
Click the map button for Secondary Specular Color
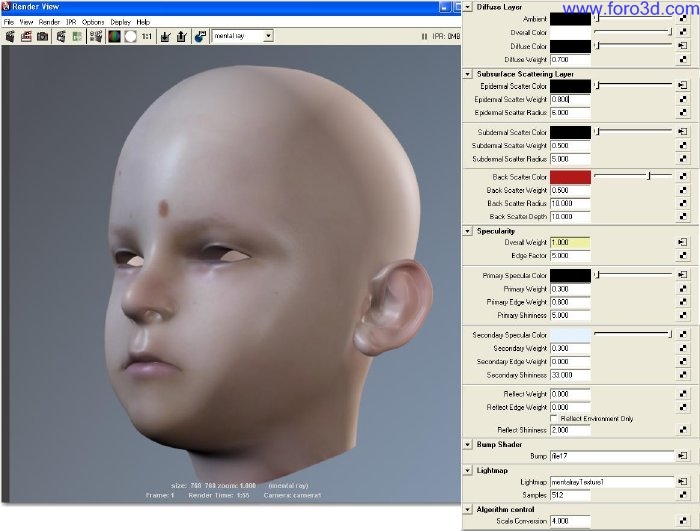683,334
